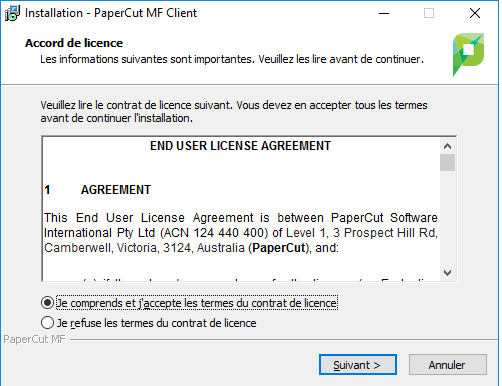The width and height of the screenshot is (502, 386).
Task: Click the 'Je refuse les termes du contrat' label
Action: 156,323
